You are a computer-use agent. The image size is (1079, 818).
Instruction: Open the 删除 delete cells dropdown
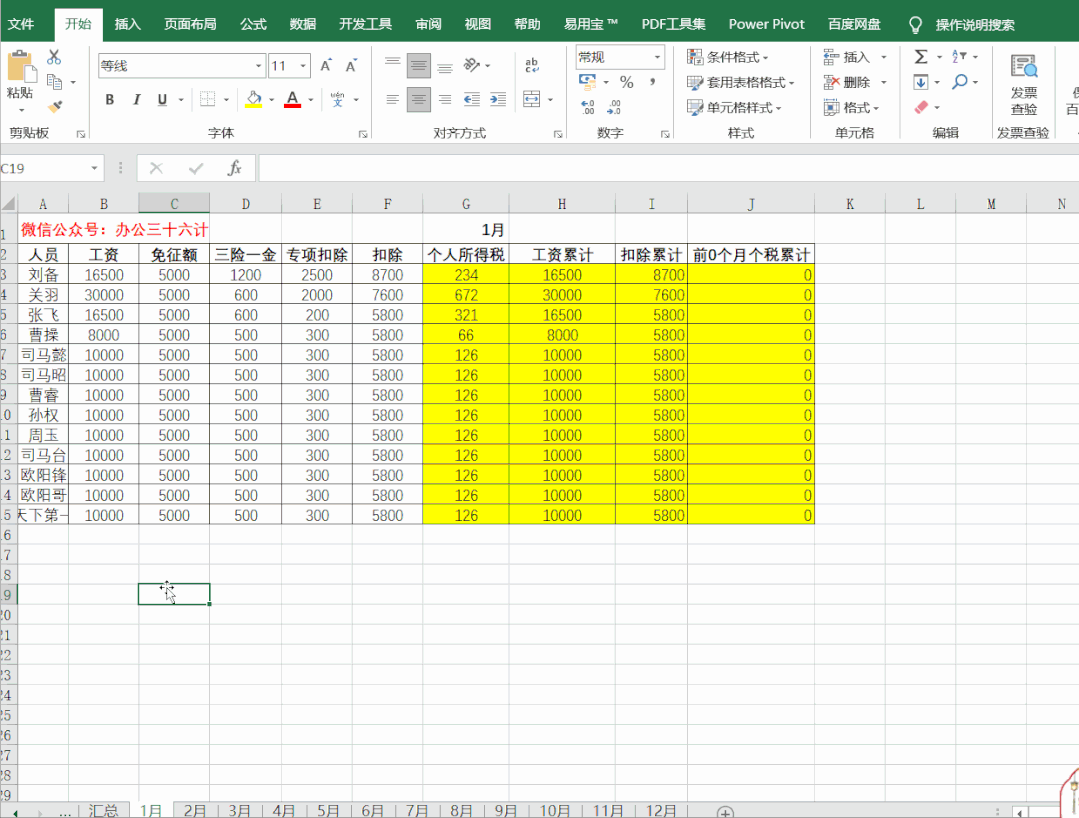884,82
